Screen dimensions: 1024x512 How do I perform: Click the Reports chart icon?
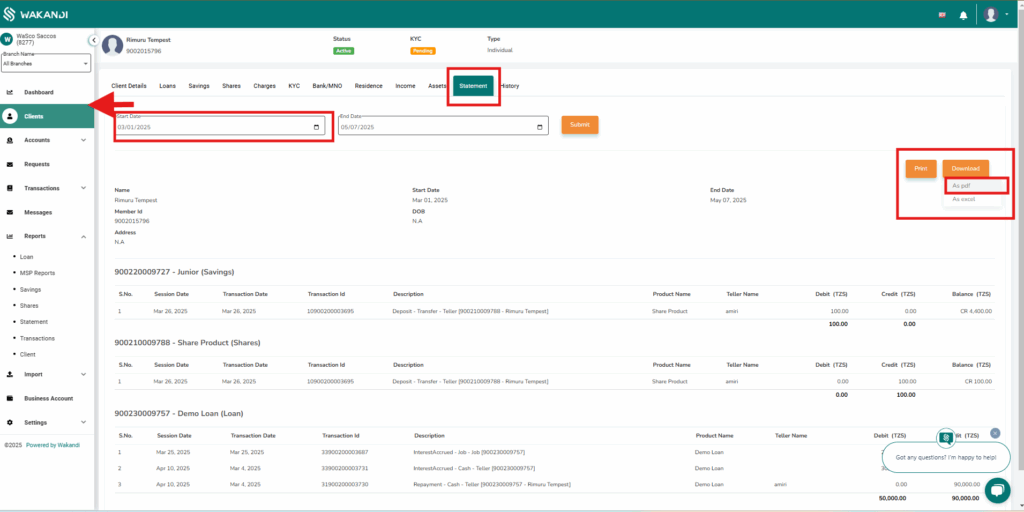(10, 236)
